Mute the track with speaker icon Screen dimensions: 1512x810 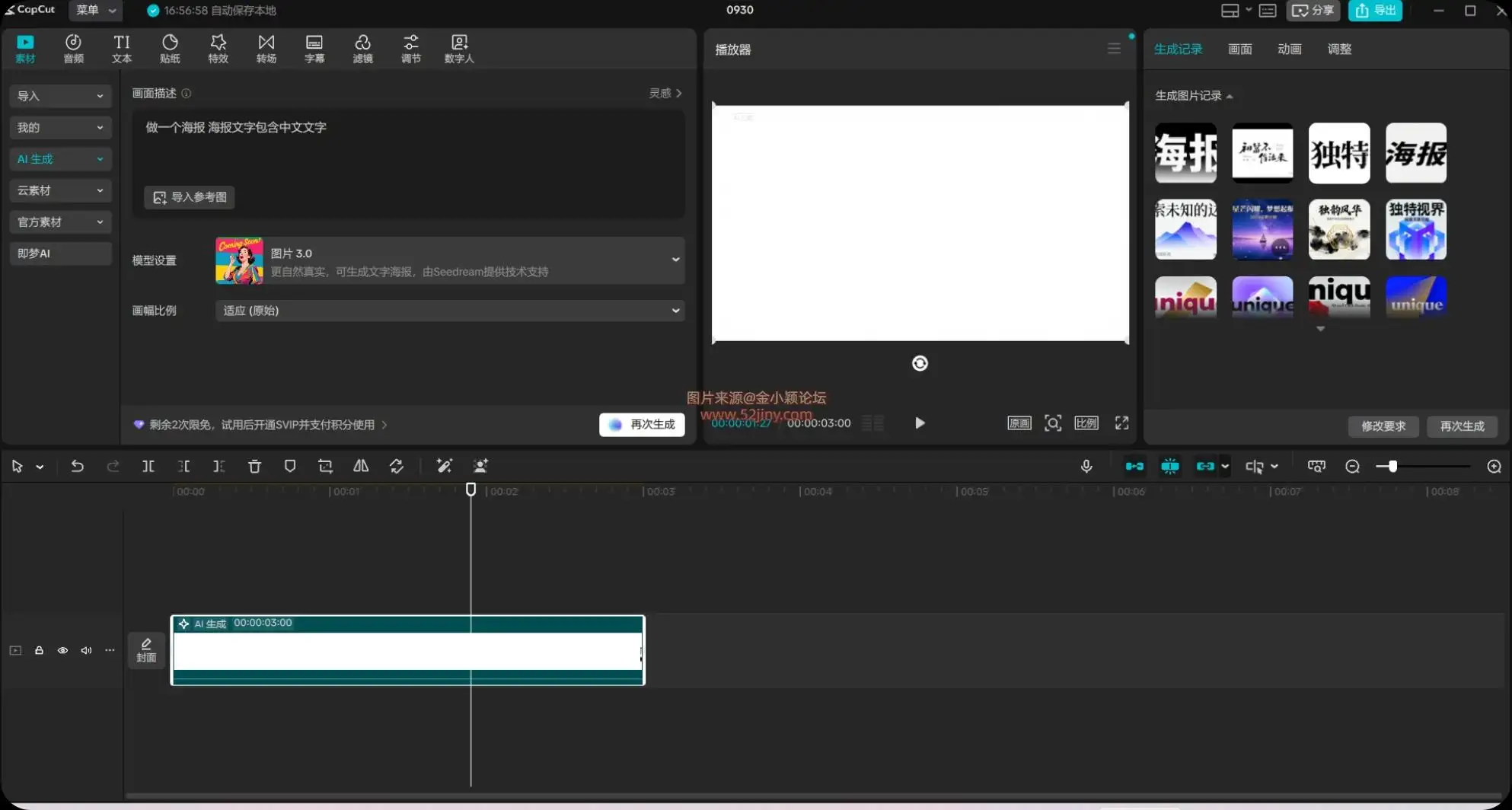pos(86,650)
